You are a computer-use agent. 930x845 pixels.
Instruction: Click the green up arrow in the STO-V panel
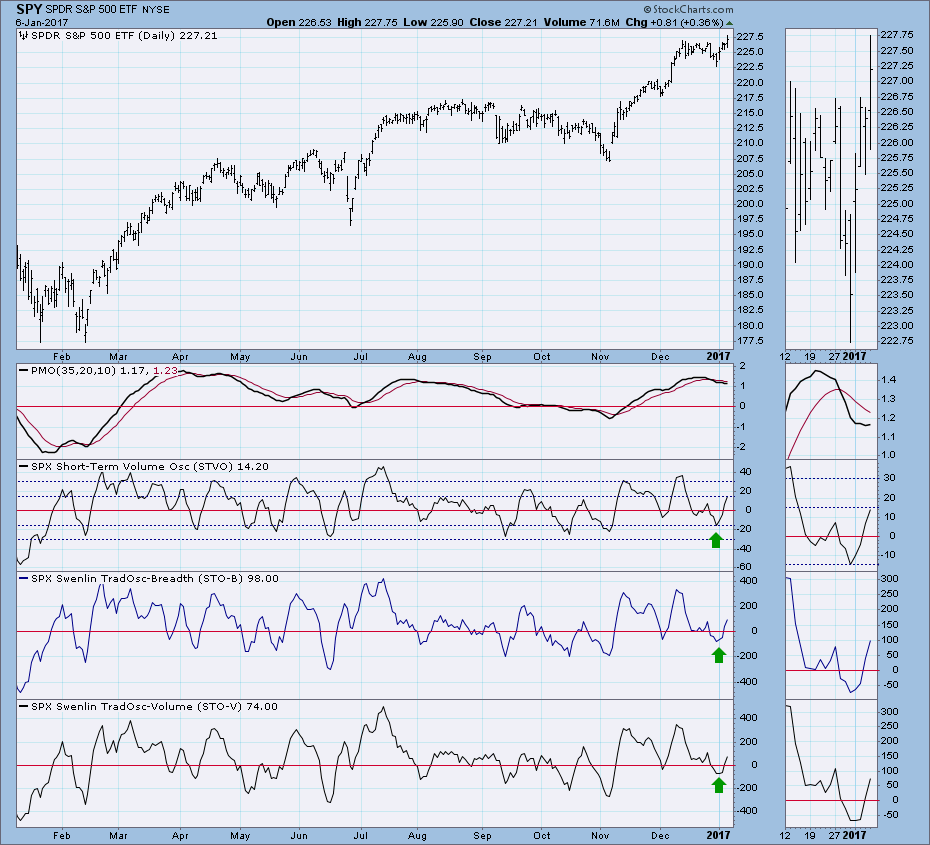[x=719, y=785]
